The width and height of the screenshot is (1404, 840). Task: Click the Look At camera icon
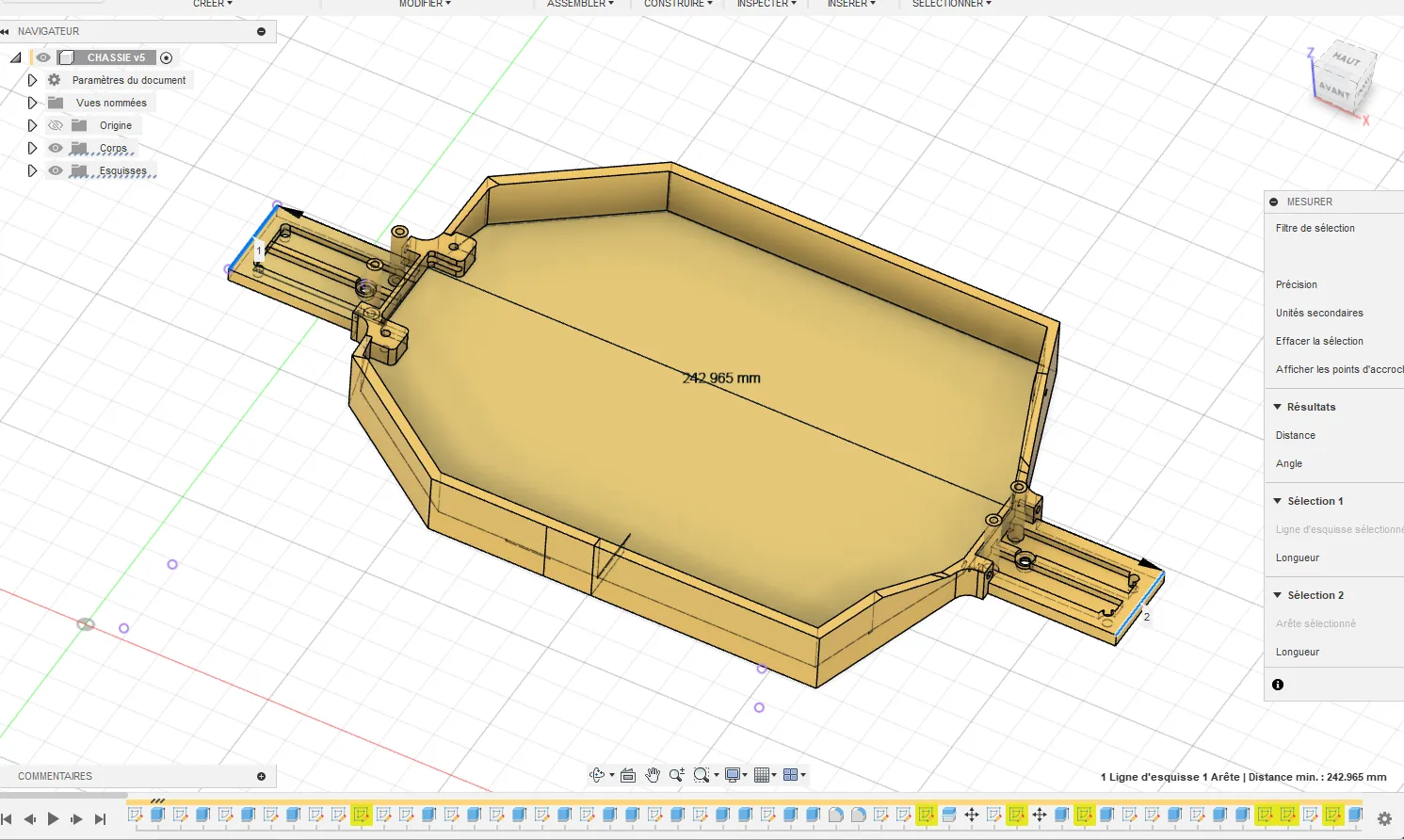(x=628, y=775)
